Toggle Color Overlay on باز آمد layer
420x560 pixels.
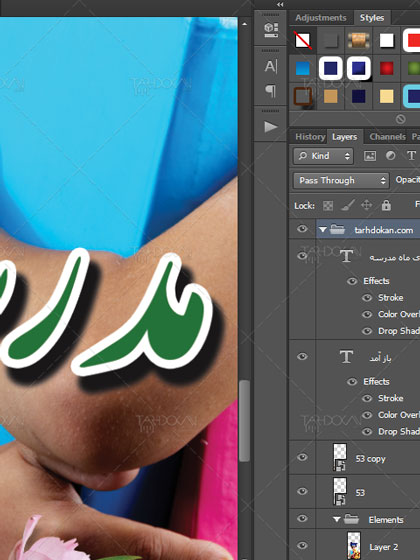pos(367,415)
